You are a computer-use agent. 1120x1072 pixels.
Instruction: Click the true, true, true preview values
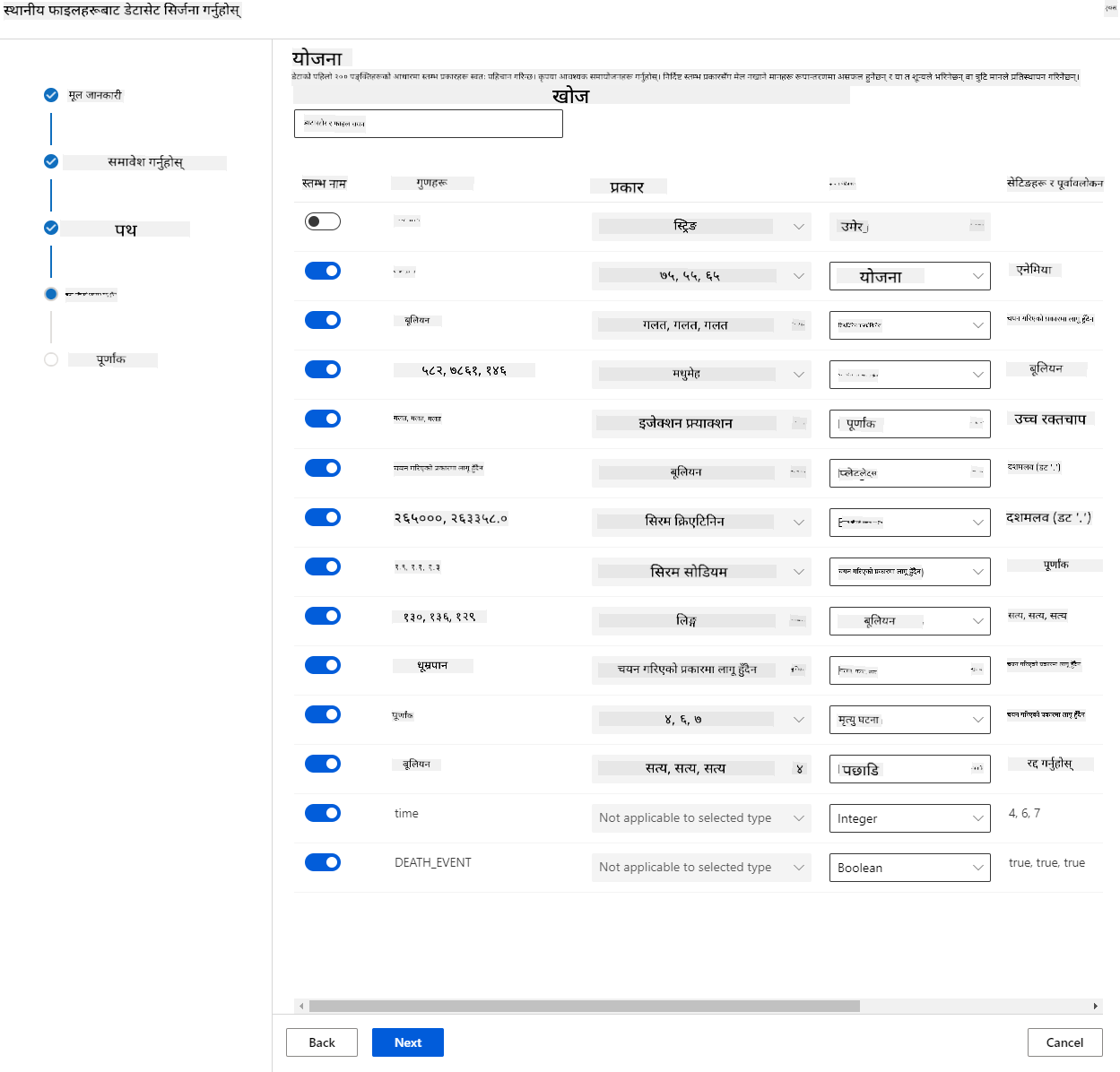point(1046,862)
